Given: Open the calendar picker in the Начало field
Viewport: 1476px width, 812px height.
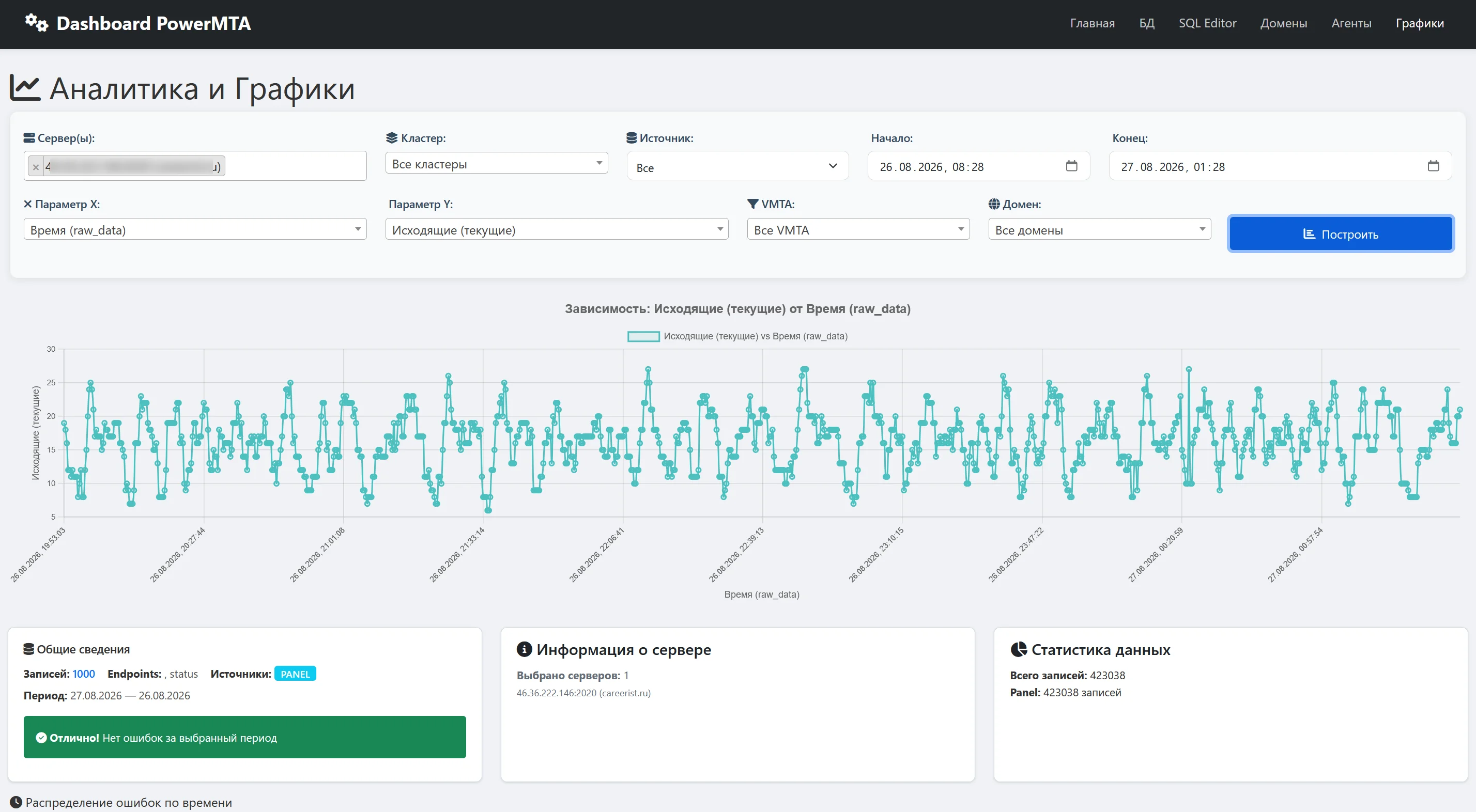Looking at the screenshot, I should [x=1071, y=166].
